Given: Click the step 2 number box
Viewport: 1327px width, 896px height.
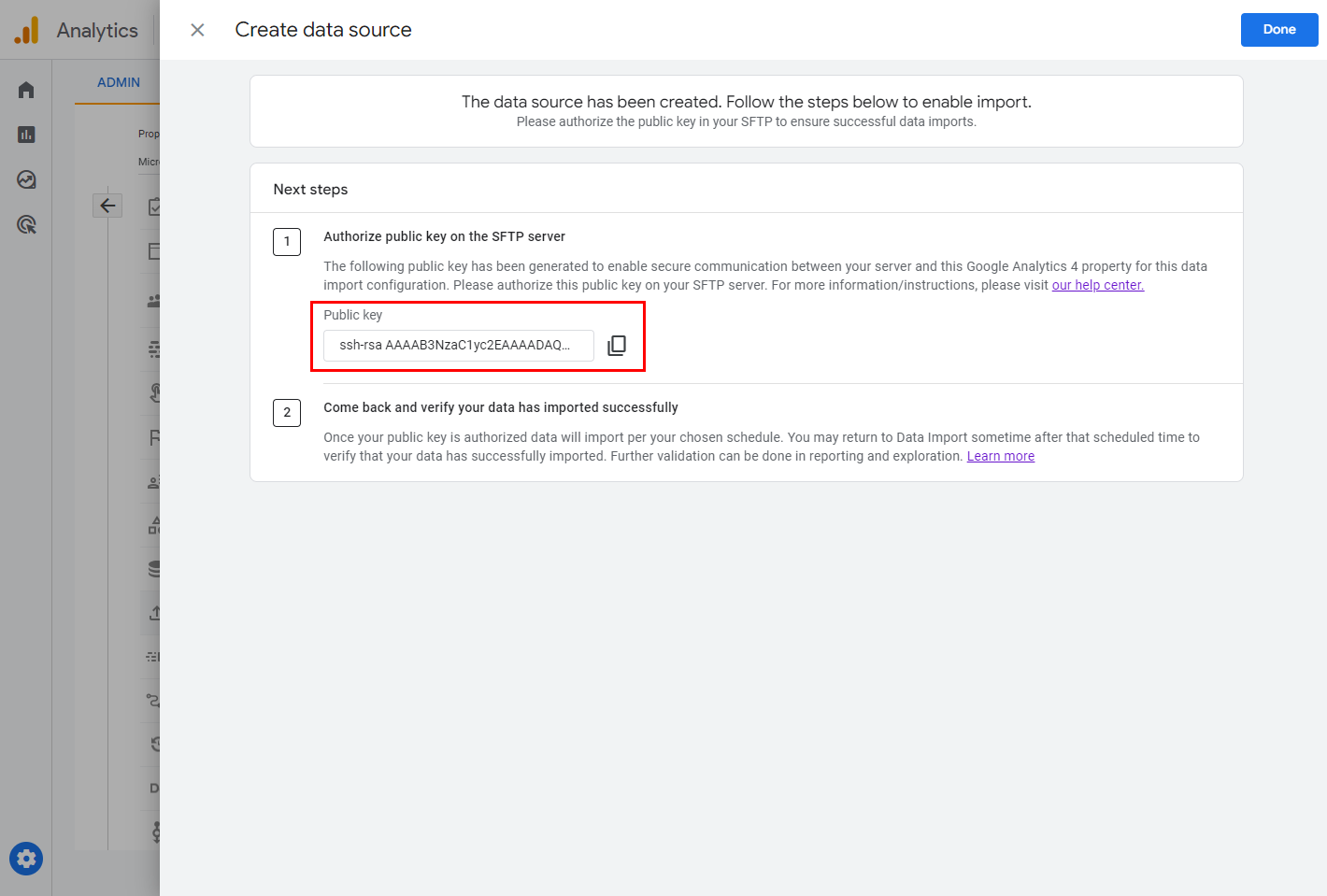Looking at the screenshot, I should click(x=287, y=412).
